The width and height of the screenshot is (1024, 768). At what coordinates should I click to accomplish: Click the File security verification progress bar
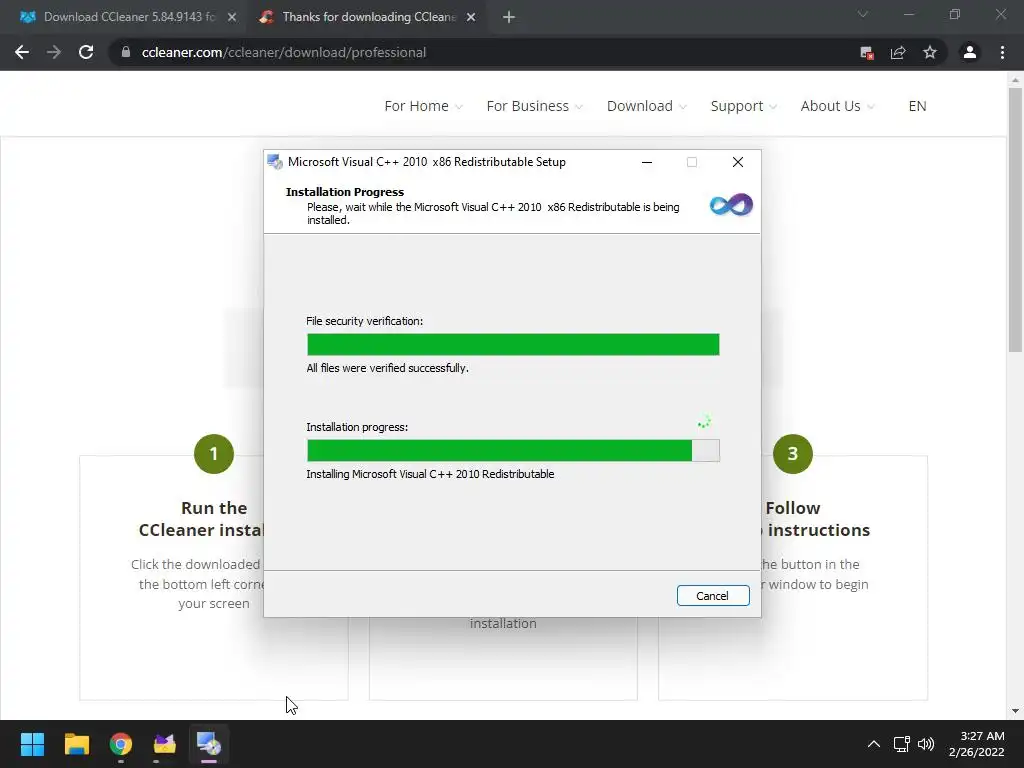[x=513, y=345]
